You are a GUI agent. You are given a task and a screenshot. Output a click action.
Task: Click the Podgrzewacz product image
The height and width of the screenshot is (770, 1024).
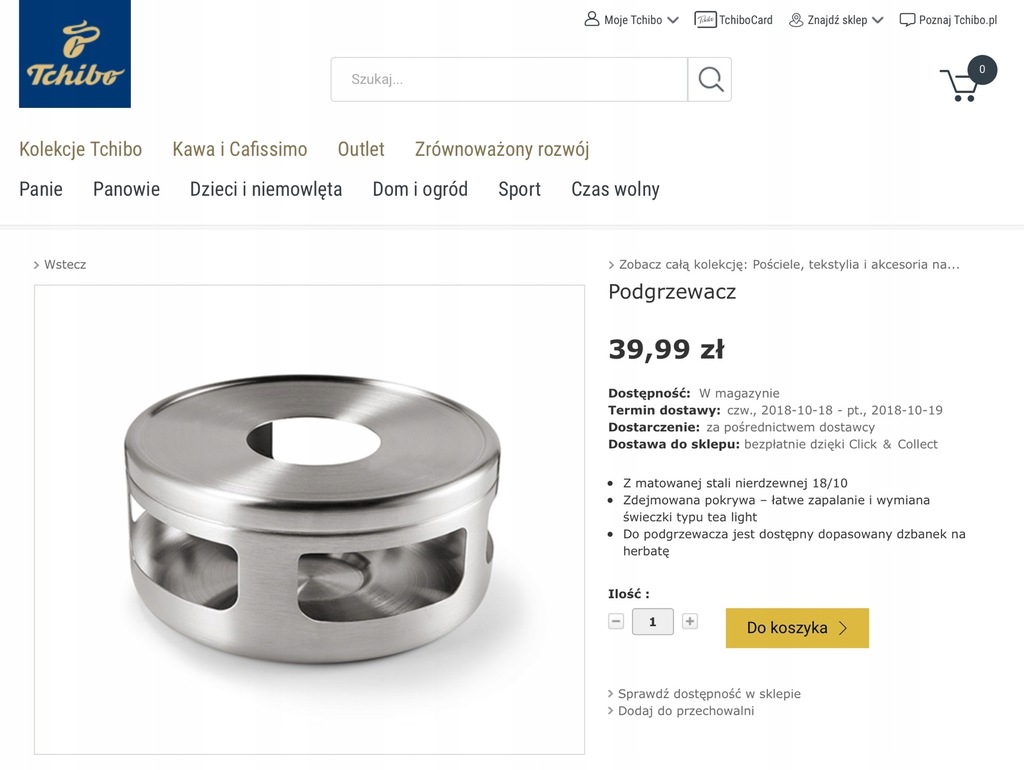pyautogui.click(x=310, y=519)
